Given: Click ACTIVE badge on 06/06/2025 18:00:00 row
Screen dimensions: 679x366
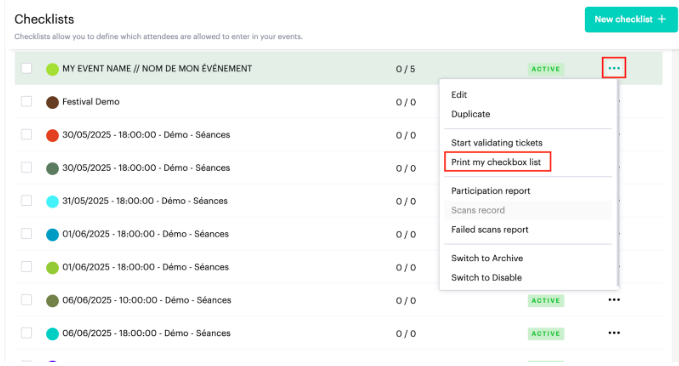Looking at the screenshot, I should [546, 334].
